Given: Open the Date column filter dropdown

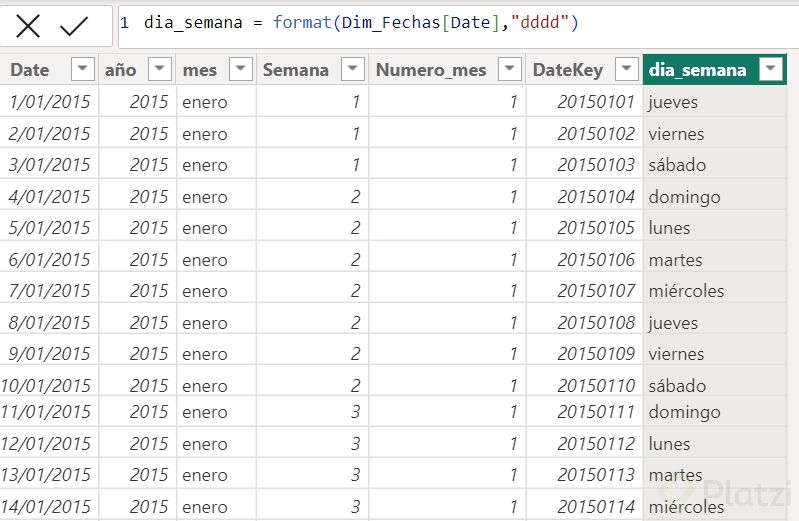Looking at the screenshot, I should [82, 69].
